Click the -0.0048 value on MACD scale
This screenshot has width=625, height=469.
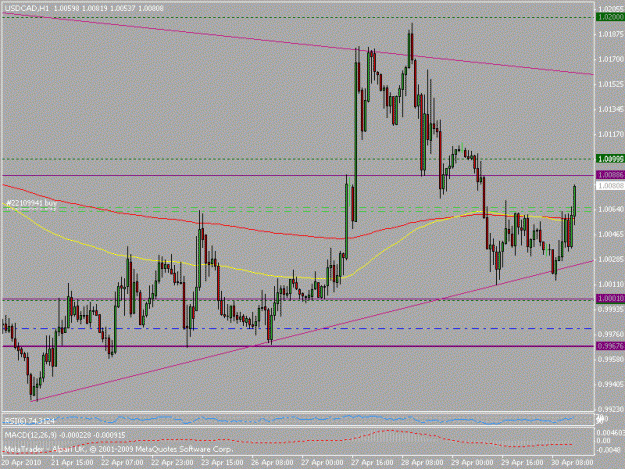[x=607, y=449]
